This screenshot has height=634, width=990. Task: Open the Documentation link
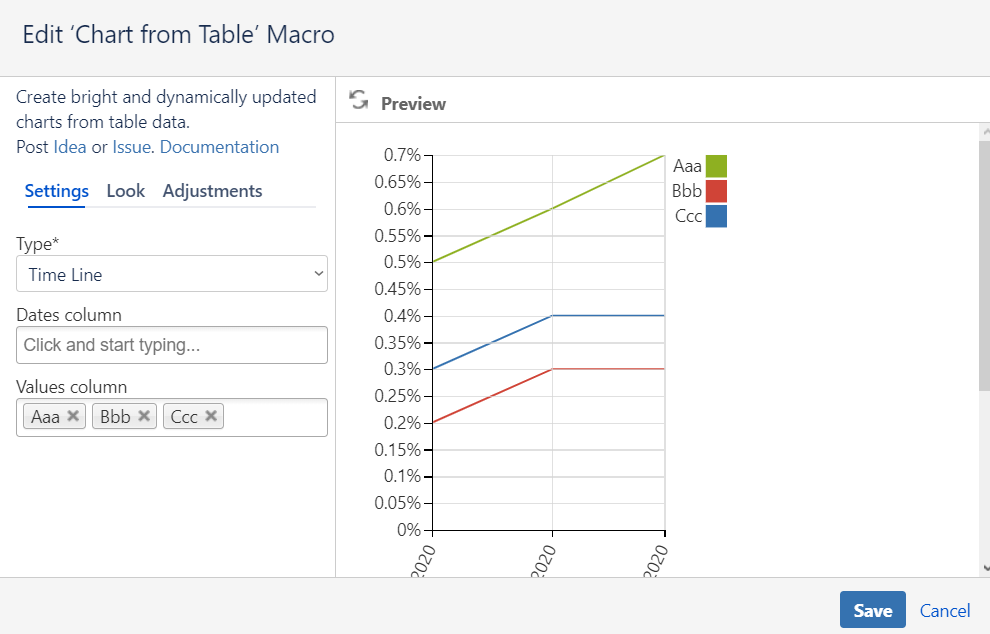(219, 147)
